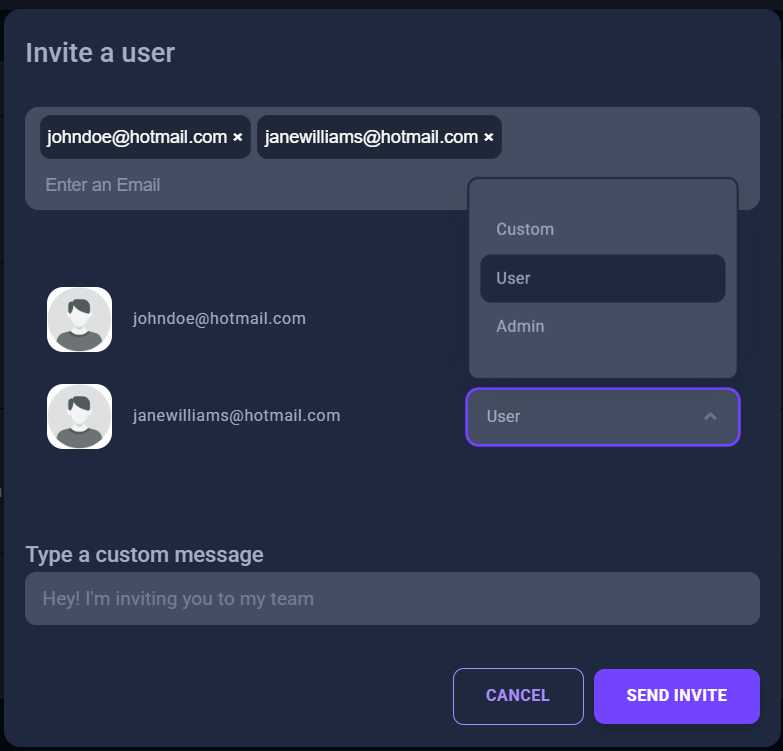Click the custom message text box
This screenshot has width=783, height=751.
[392, 599]
